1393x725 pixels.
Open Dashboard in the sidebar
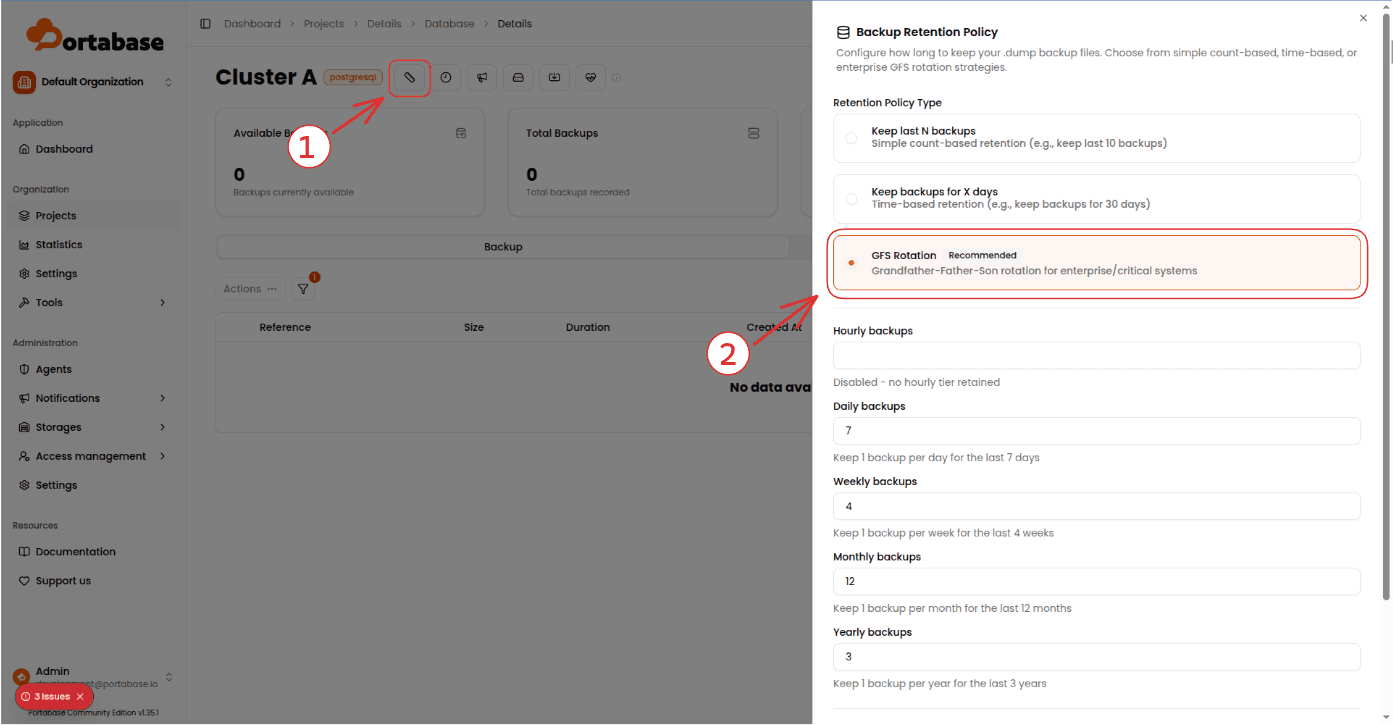pyautogui.click(x=92, y=149)
